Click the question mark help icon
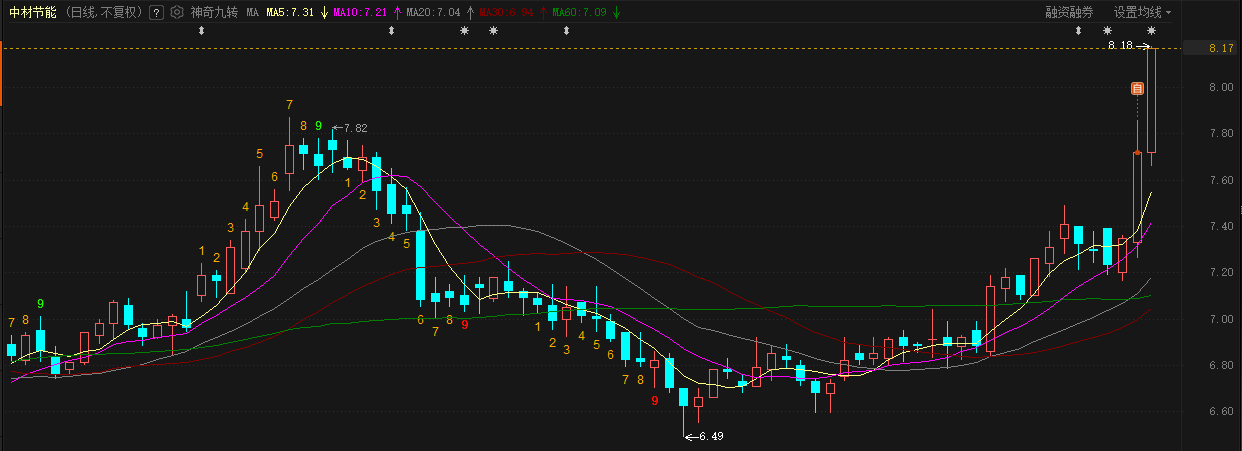Image resolution: width=1242 pixels, height=451 pixels. (155, 13)
